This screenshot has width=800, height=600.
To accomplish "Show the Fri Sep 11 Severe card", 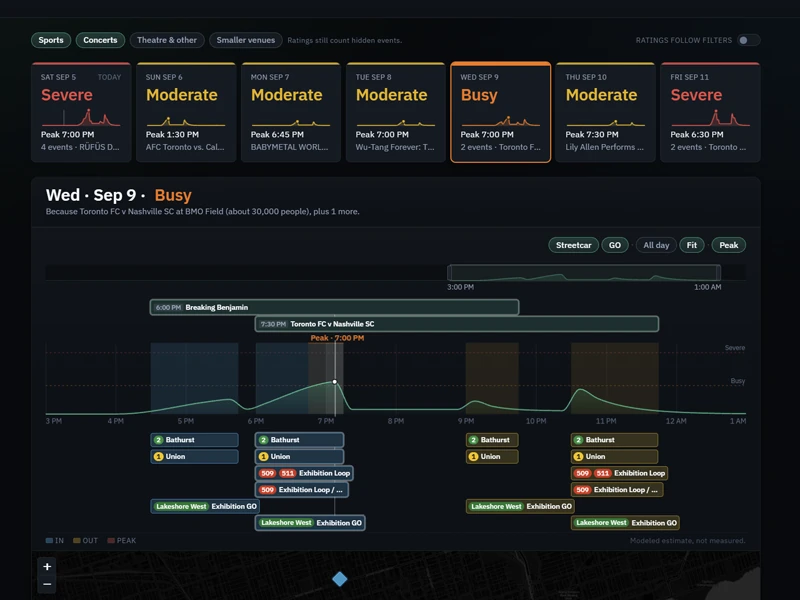I will [x=710, y=112].
